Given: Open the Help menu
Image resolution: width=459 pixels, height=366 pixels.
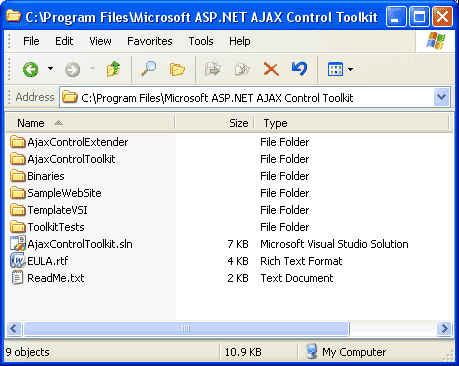Looking at the screenshot, I should (240, 41).
